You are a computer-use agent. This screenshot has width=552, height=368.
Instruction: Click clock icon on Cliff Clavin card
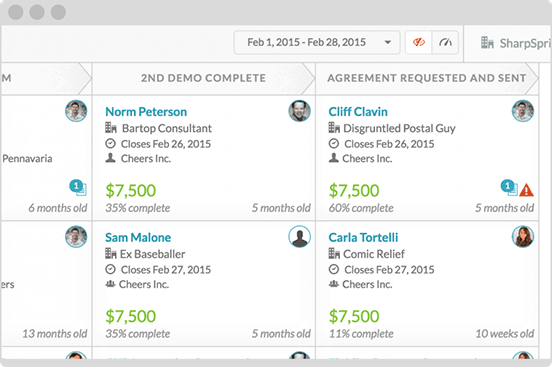(334, 144)
